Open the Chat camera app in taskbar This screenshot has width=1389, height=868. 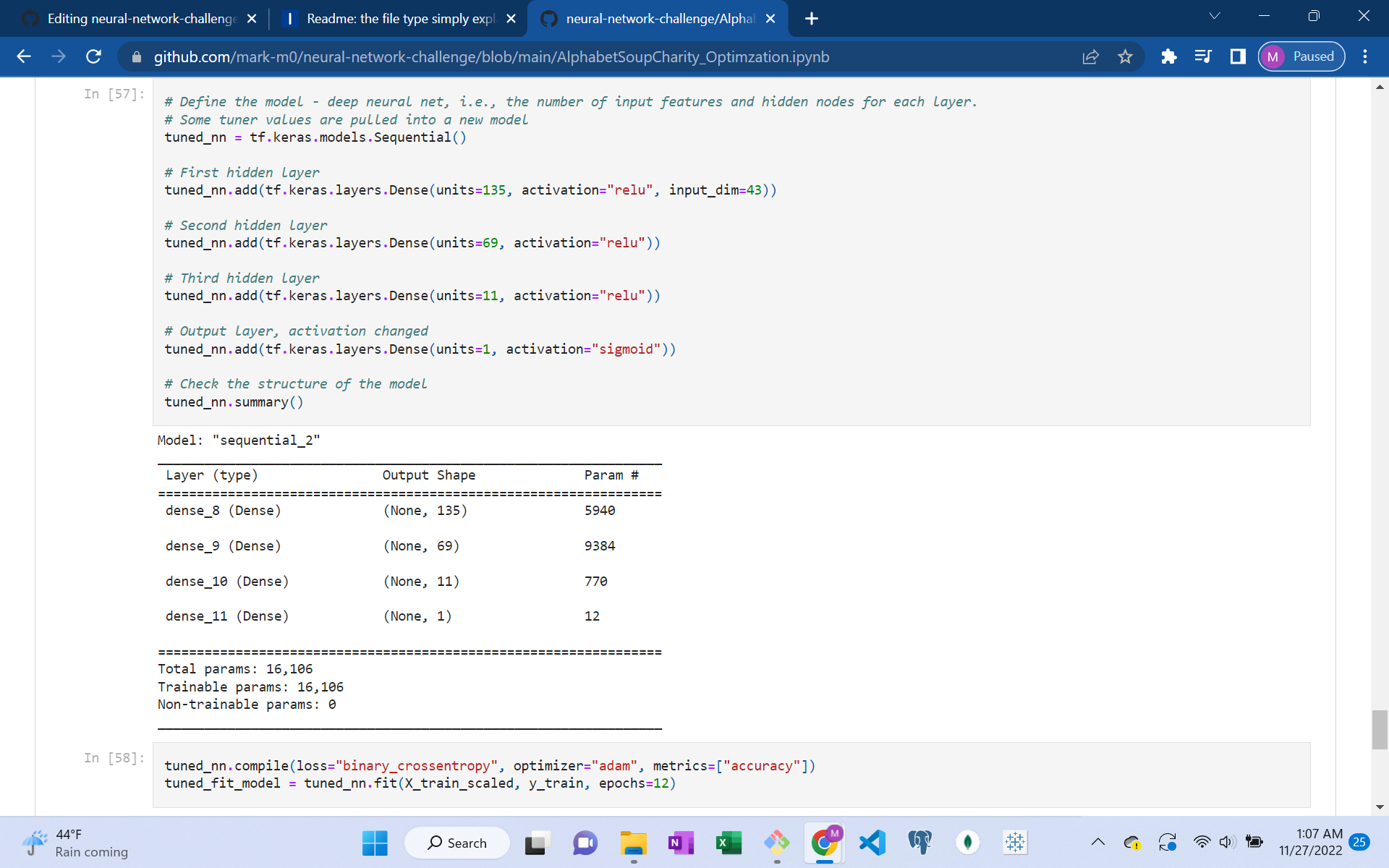click(x=585, y=843)
